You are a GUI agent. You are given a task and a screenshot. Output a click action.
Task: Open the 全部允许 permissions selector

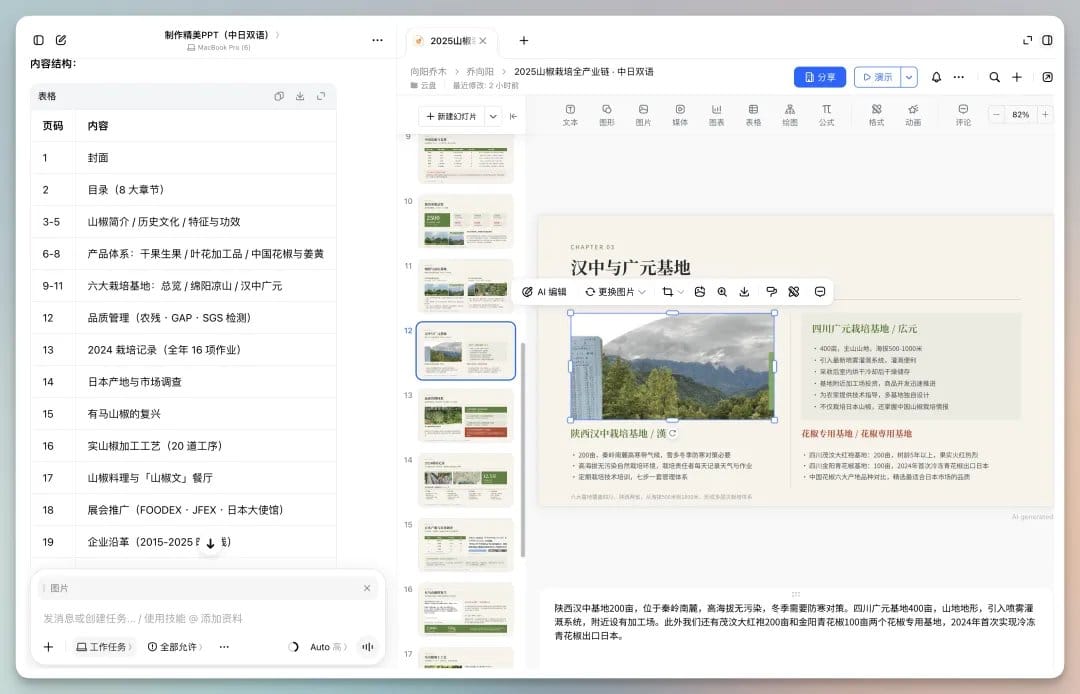coord(176,646)
